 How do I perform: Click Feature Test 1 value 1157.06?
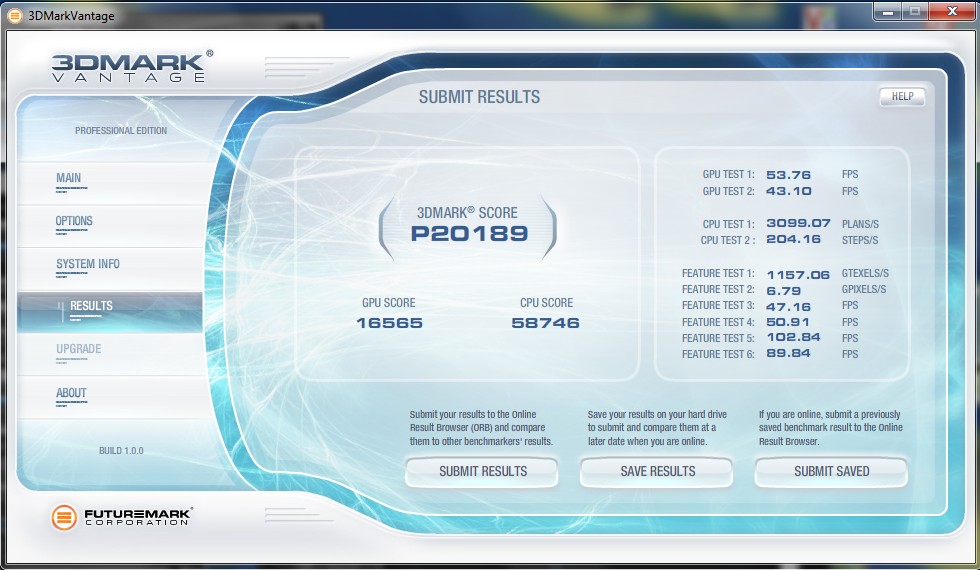click(798, 275)
